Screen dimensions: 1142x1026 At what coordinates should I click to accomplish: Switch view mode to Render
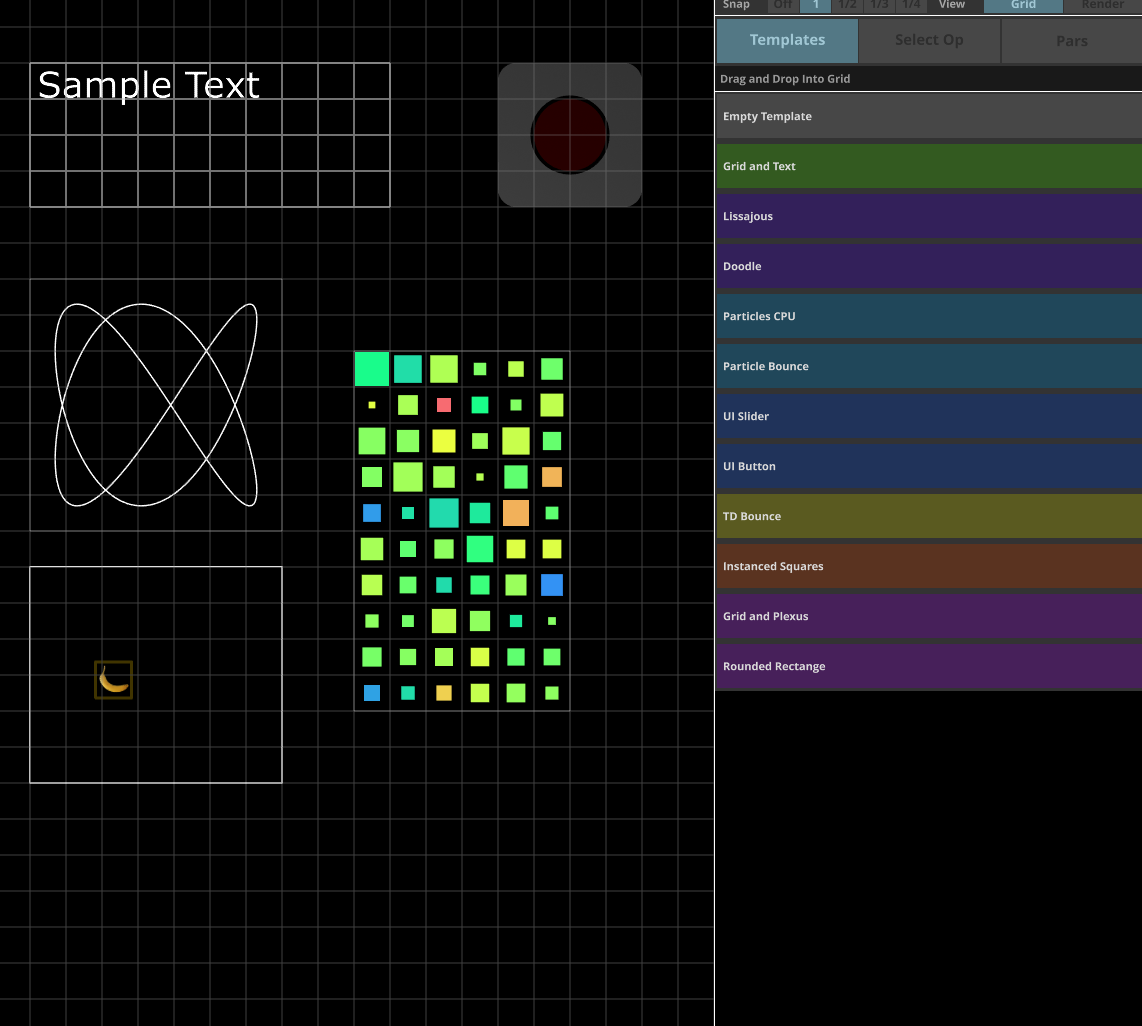1102,5
